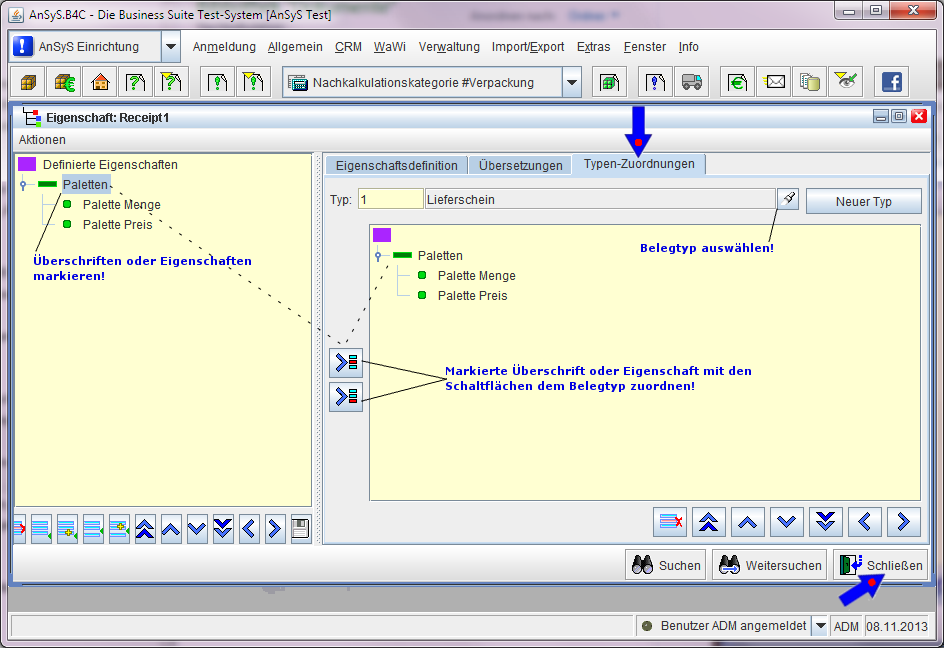Move to top in right panel with double up arrow
The image size is (944, 648).
[x=709, y=521]
